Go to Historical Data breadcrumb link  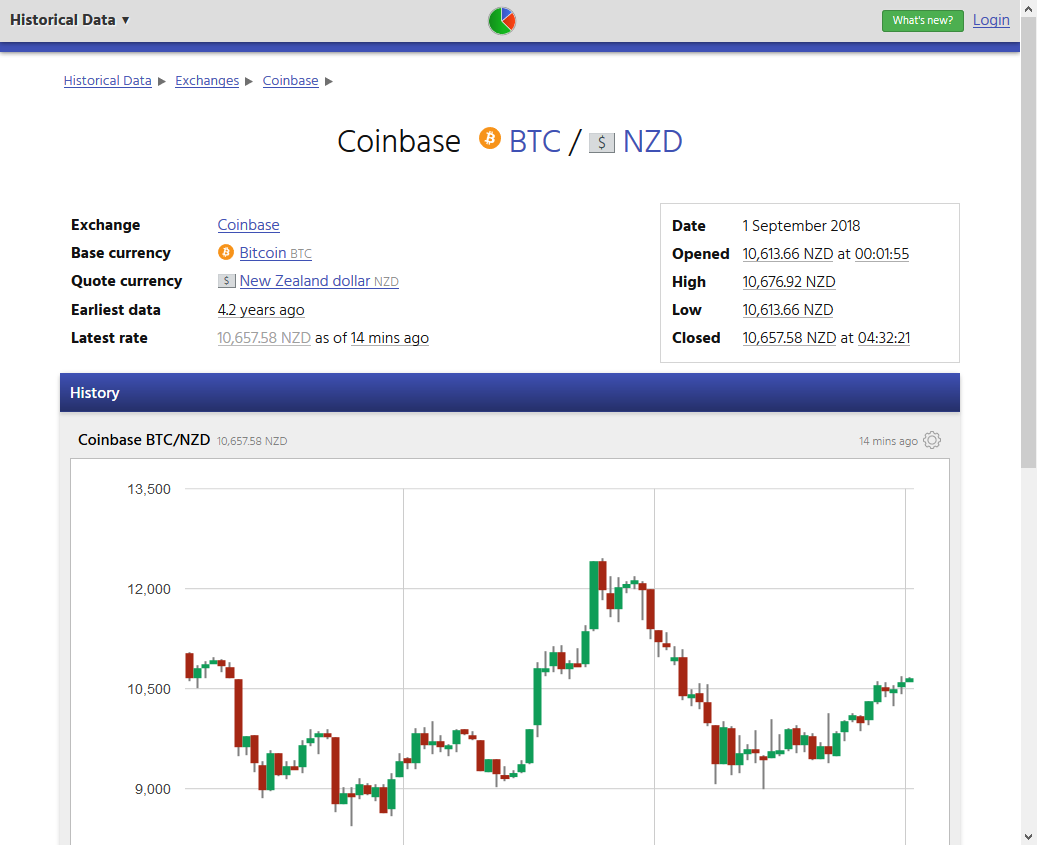pyautogui.click(x=107, y=81)
